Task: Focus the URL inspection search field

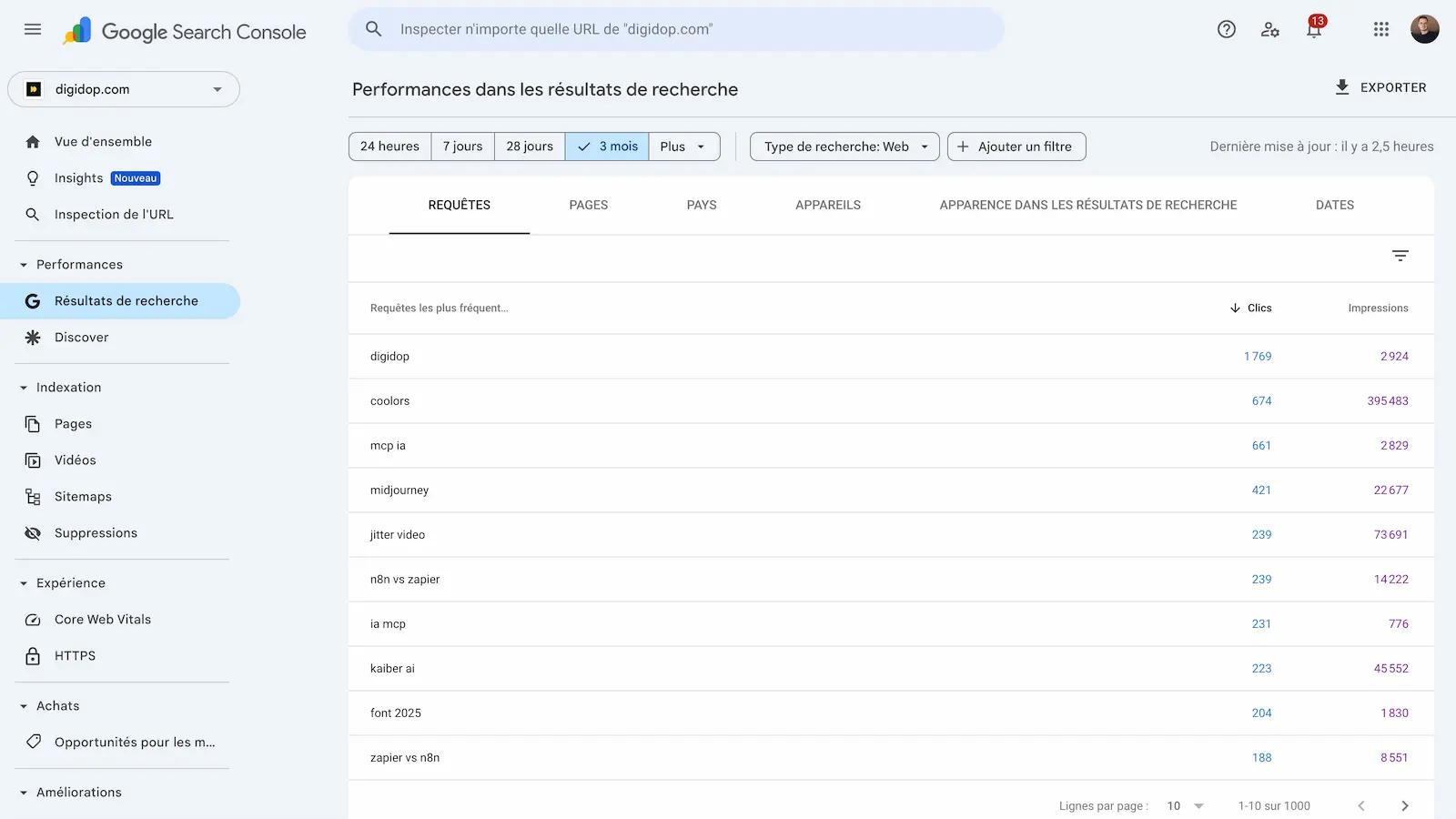Action: (x=675, y=29)
